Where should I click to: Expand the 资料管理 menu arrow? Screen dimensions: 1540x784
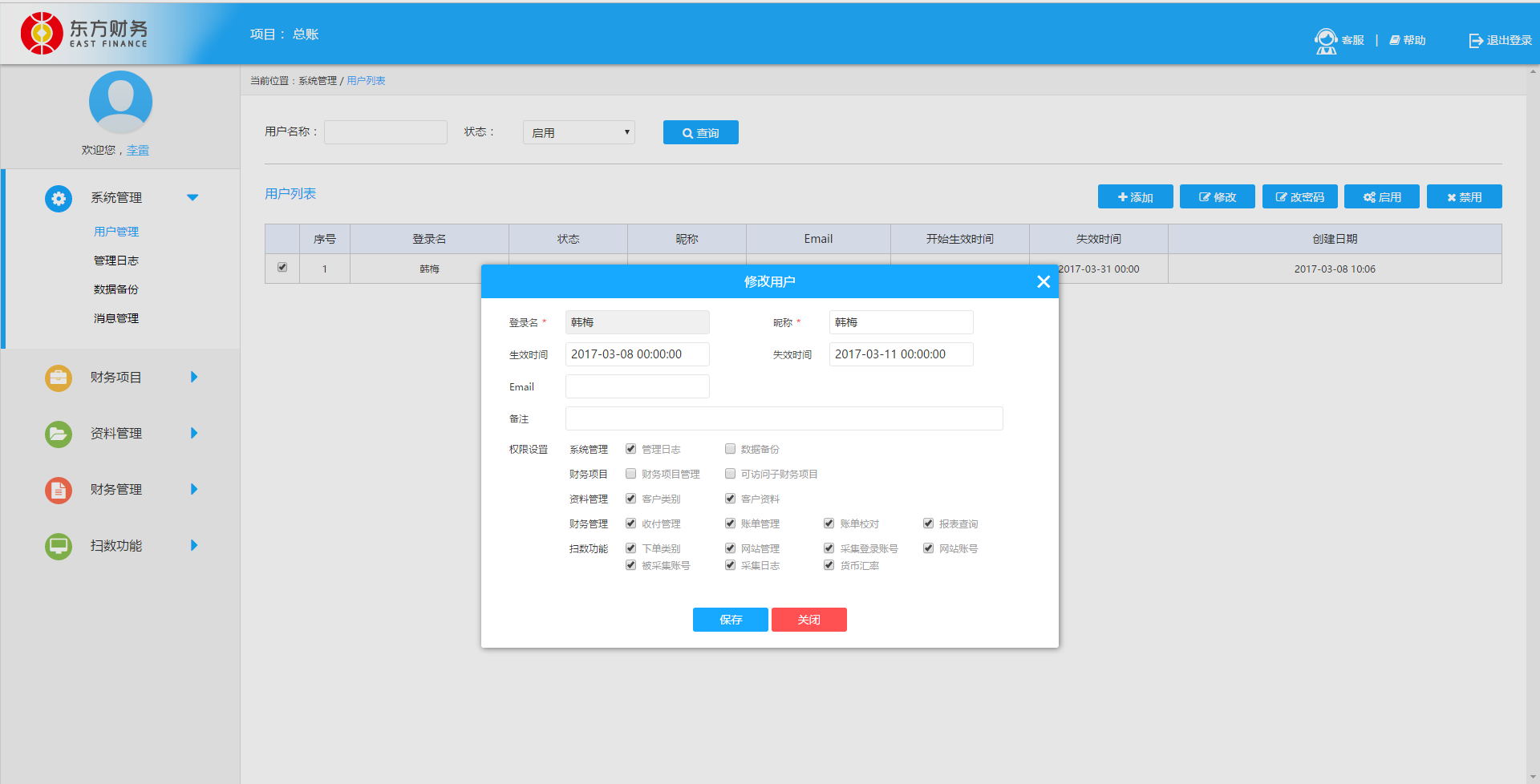[194, 433]
